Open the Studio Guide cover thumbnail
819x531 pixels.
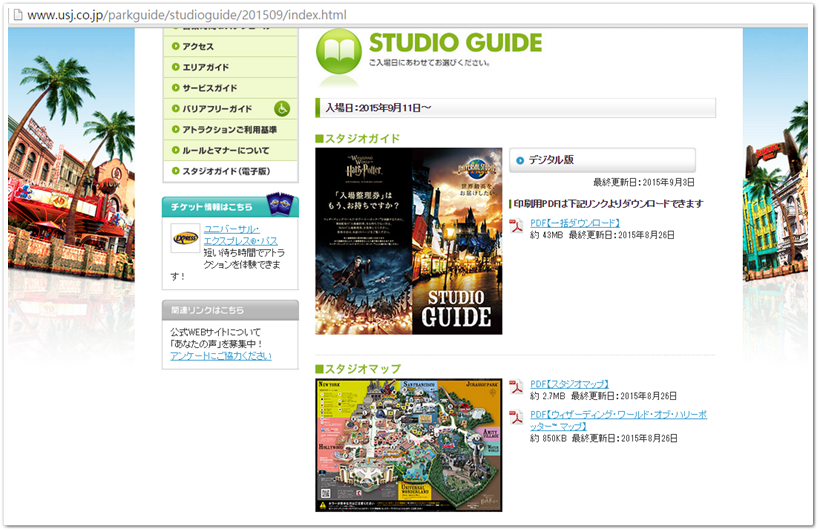tap(408, 241)
